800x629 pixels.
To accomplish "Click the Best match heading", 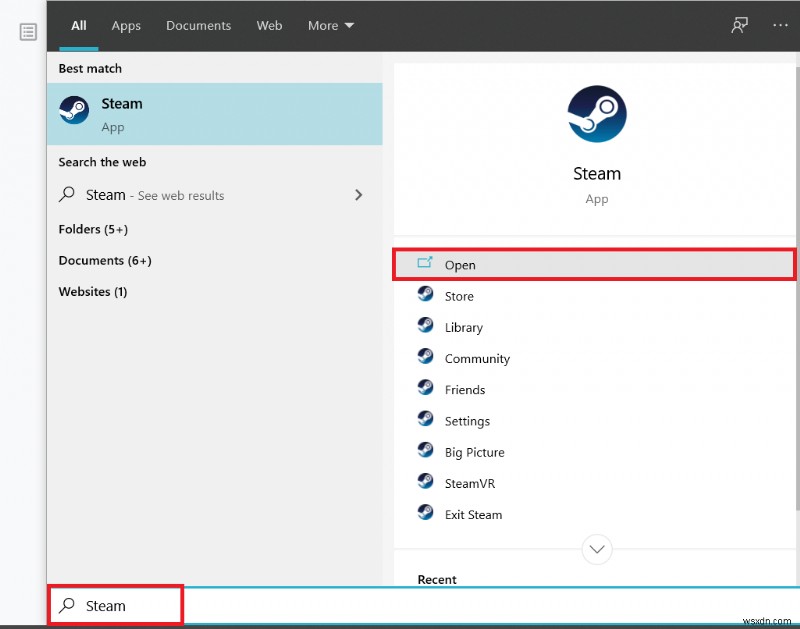I will tap(90, 68).
